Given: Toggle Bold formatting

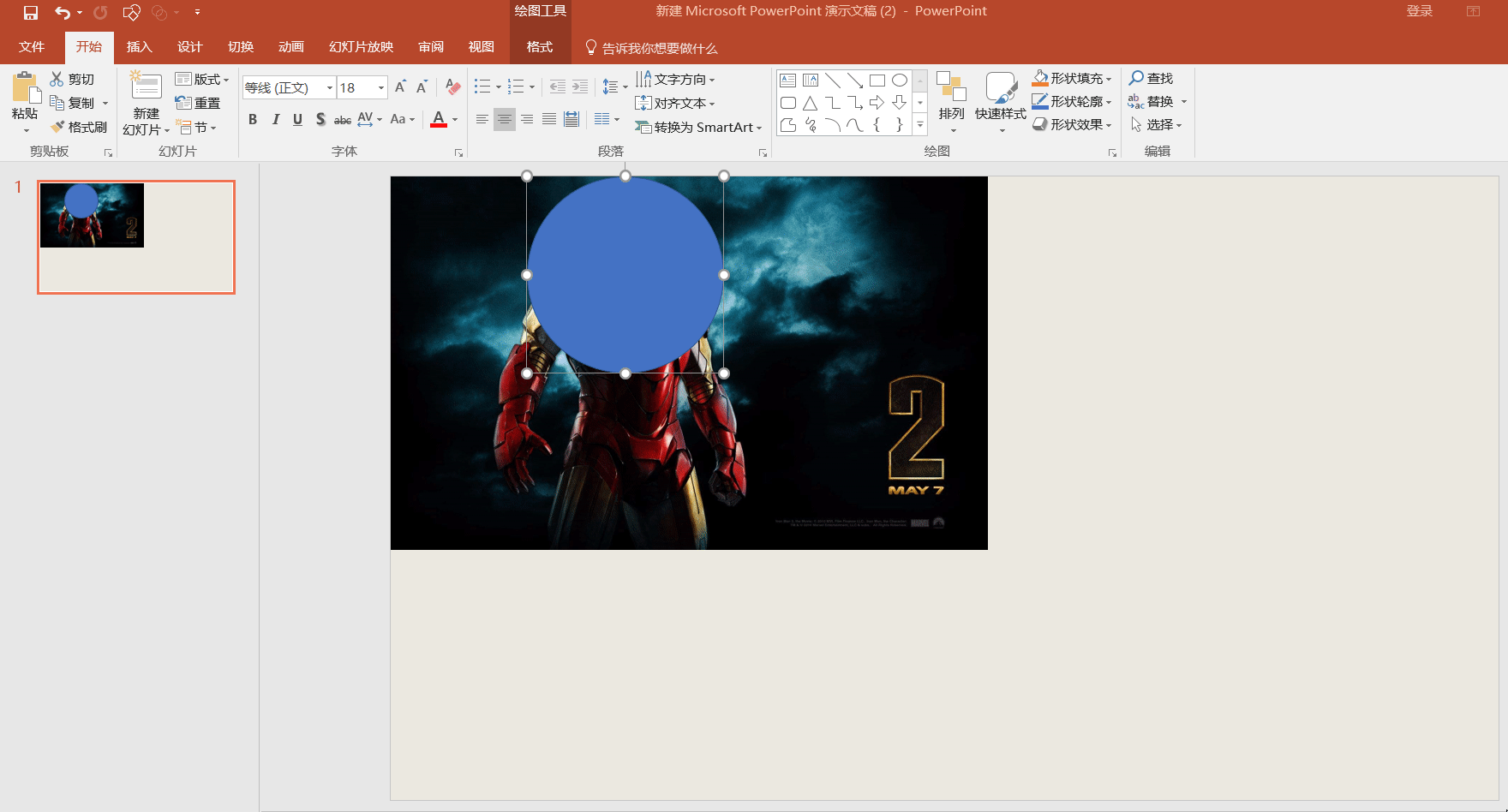Looking at the screenshot, I should [x=253, y=119].
